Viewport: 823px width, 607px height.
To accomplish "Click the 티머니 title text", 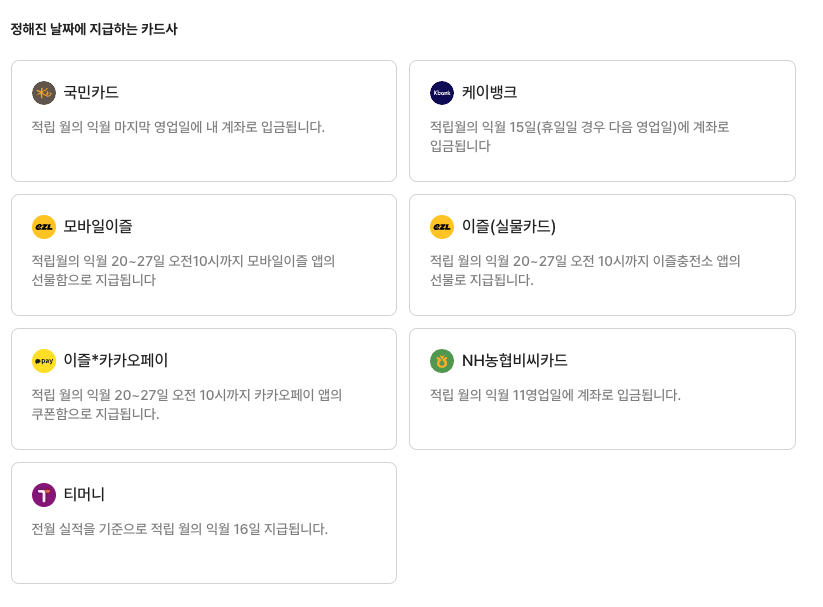I will click(x=83, y=494).
